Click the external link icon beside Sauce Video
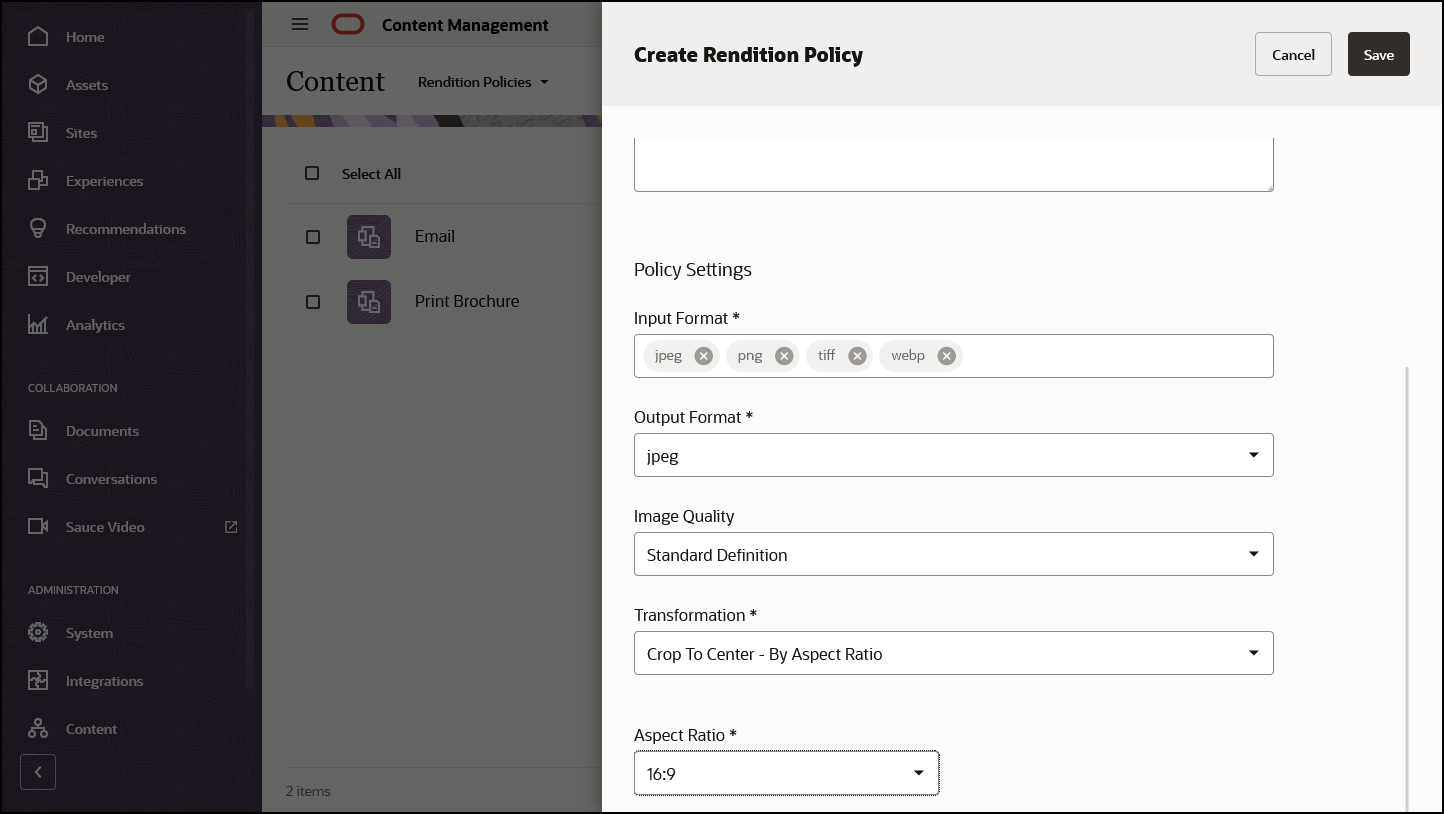The width and height of the screenshot is (1444, 814). tap(231, 527)
